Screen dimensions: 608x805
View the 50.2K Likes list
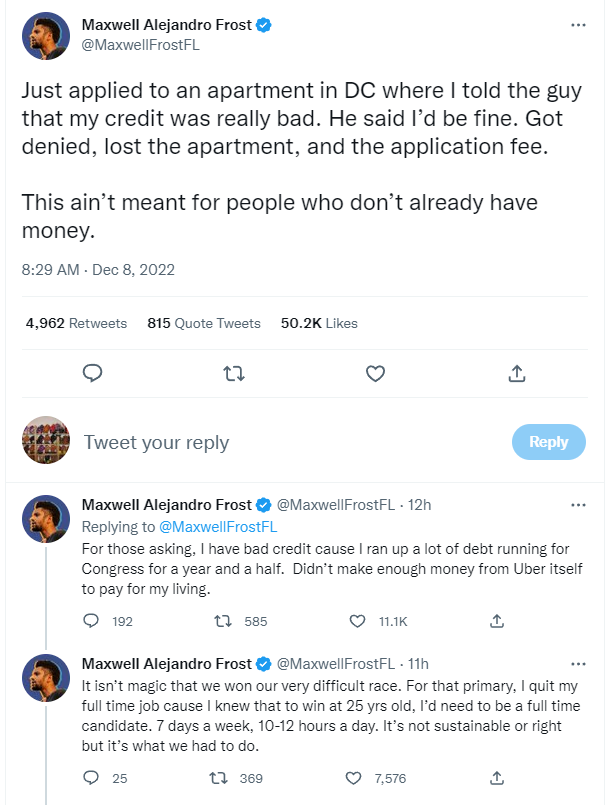coord(319,323)
